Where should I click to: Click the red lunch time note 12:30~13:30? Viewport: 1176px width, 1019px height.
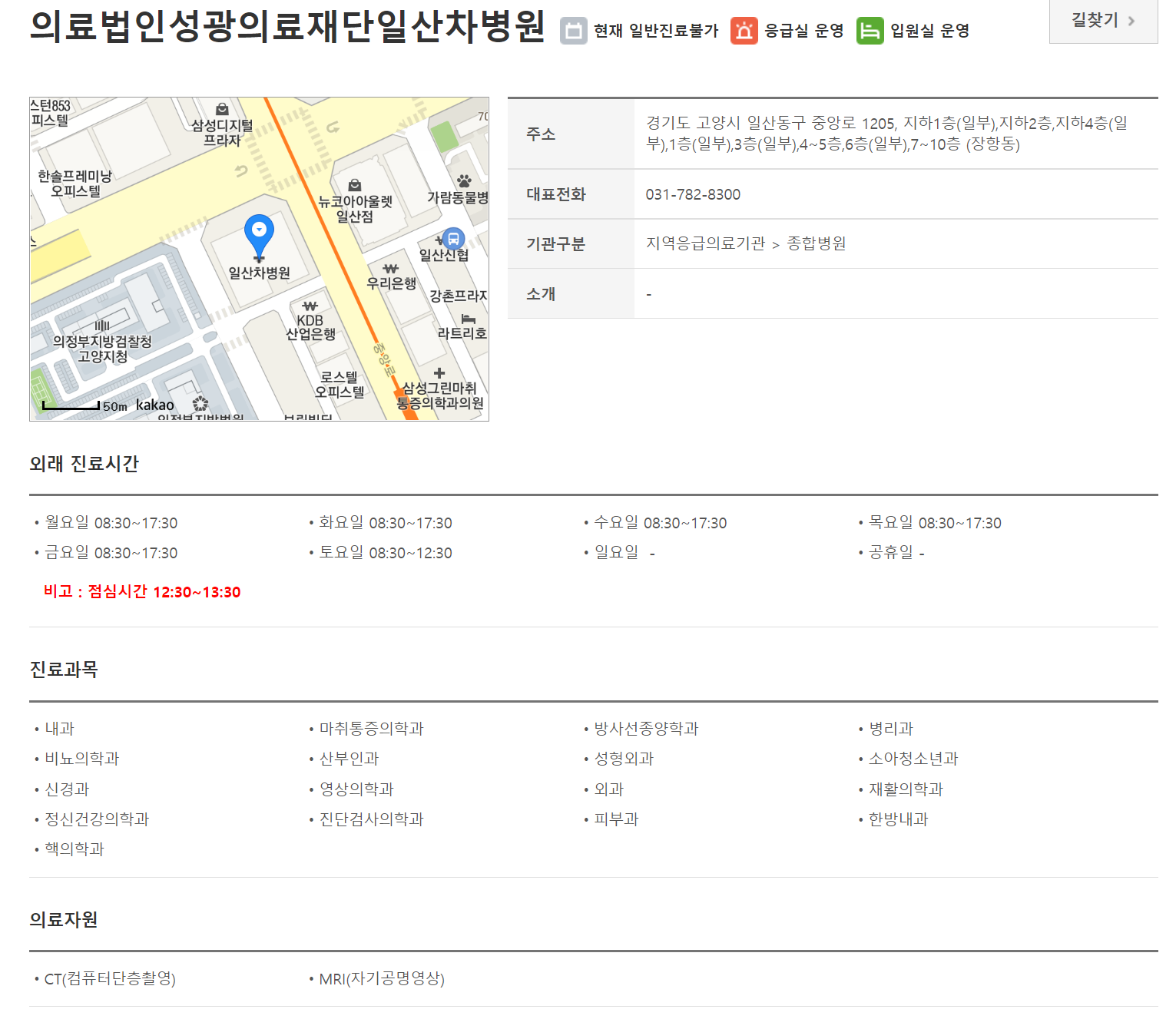point(142,592)
